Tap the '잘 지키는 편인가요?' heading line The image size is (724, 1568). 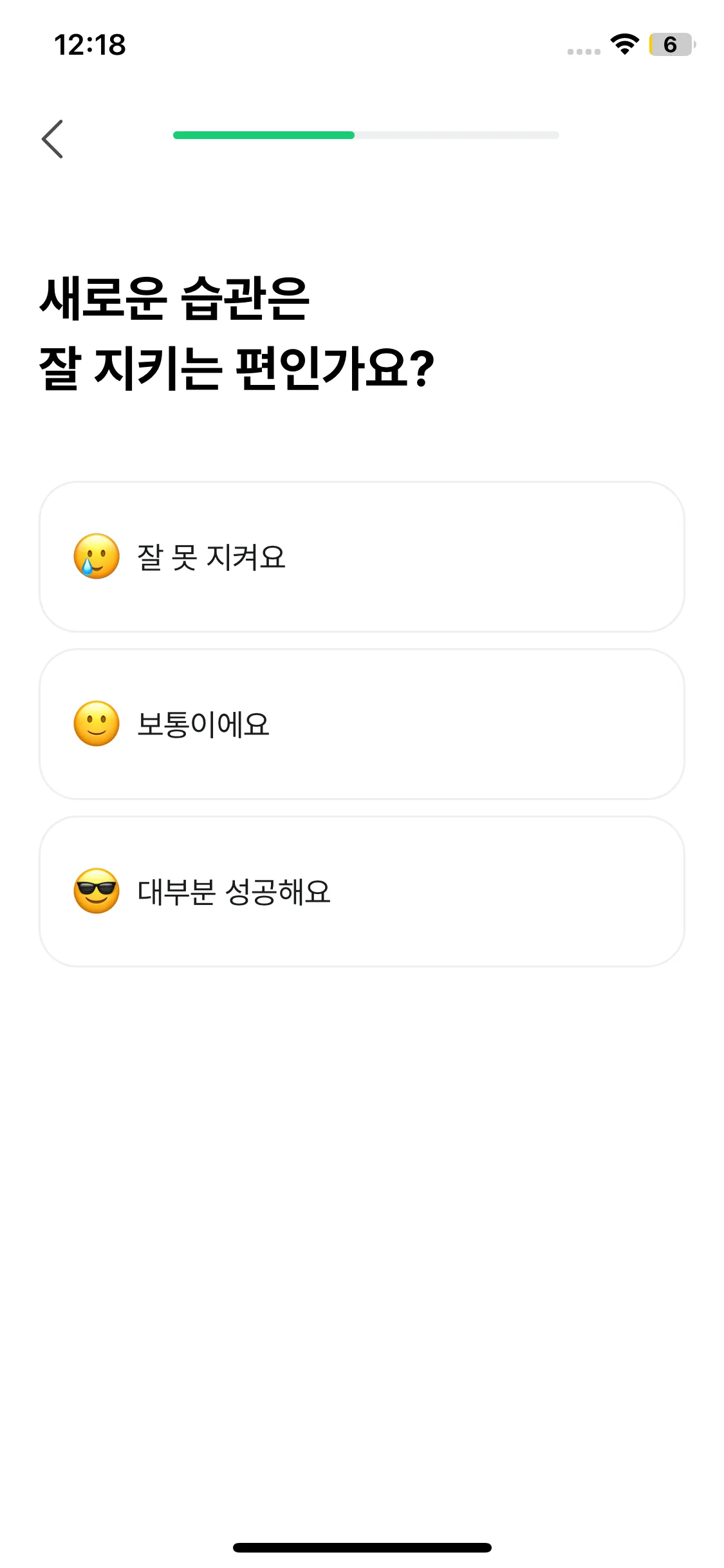(237, 368)
